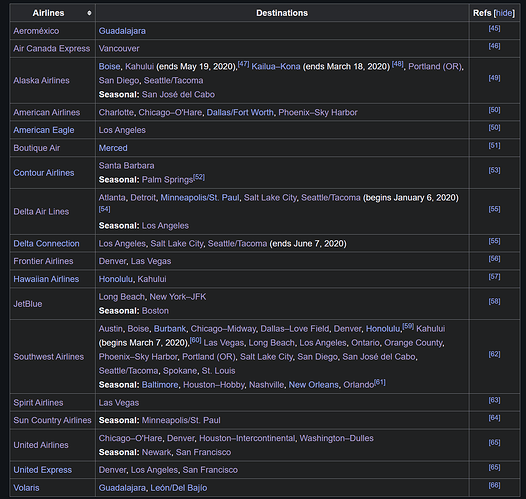This screenshot has height=499, width=526.
Task: Open Sun Country Airlines page
Action: [52, 420]
